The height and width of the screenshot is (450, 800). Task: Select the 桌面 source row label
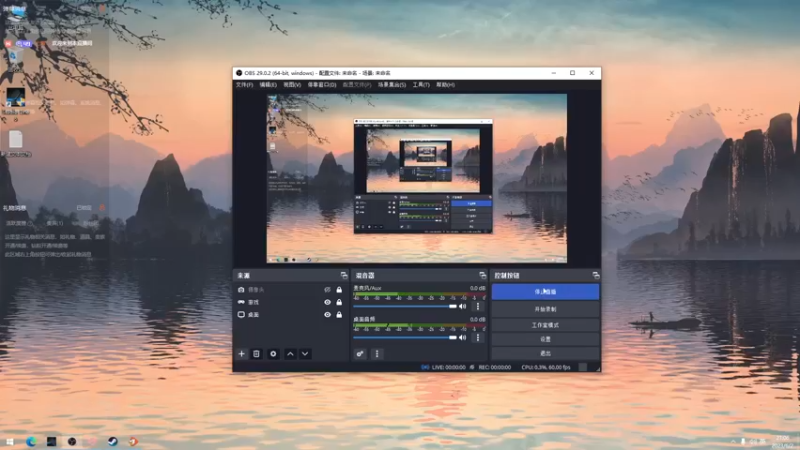(x=253, y=315)
